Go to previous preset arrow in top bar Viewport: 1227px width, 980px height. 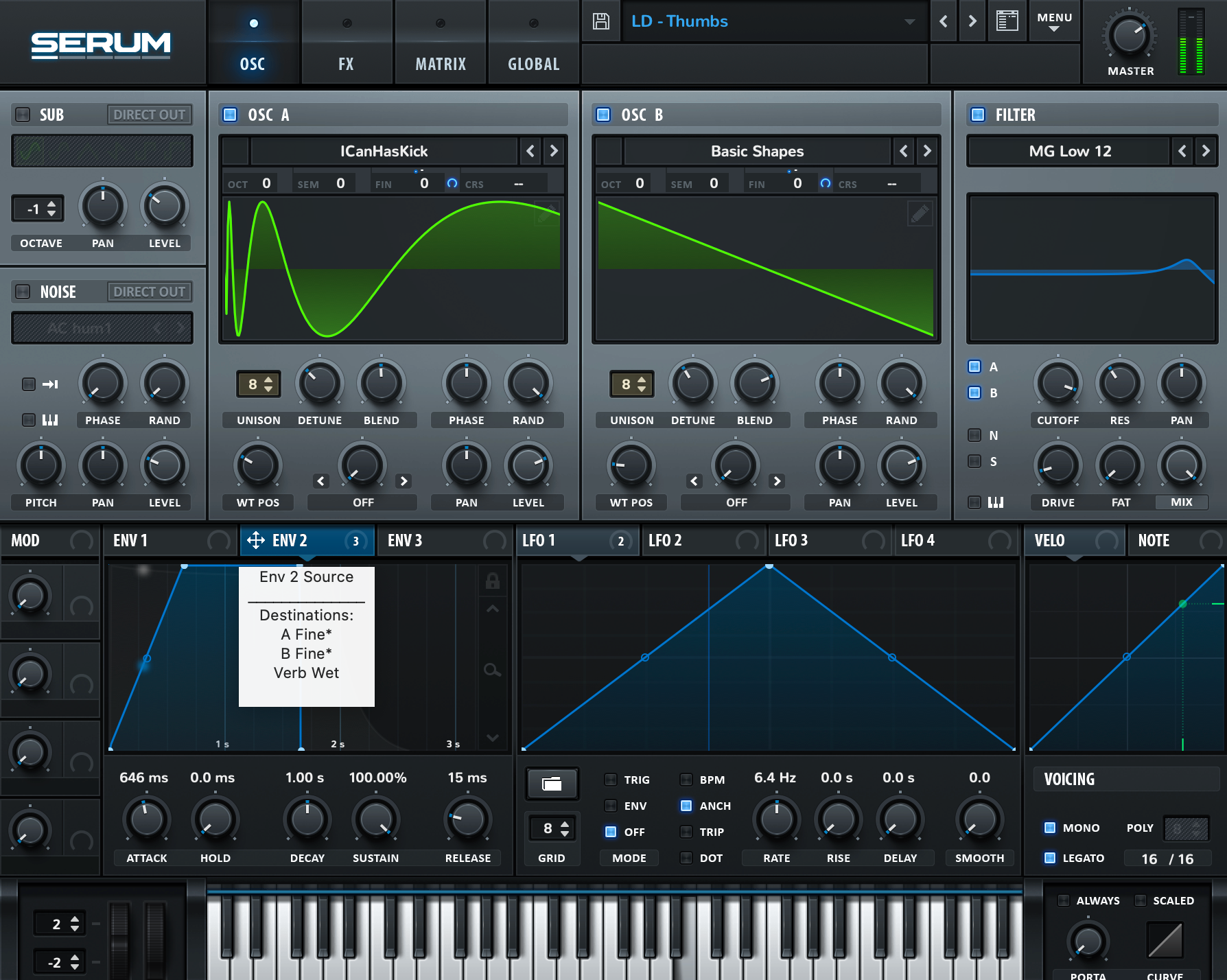944,21
